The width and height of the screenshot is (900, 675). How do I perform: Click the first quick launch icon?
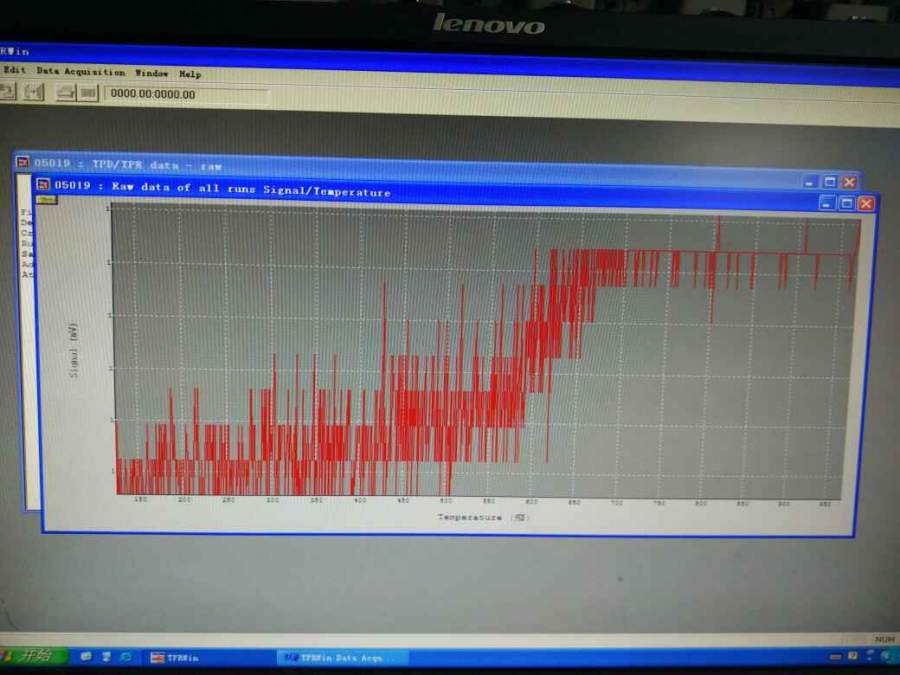(86, 656)
